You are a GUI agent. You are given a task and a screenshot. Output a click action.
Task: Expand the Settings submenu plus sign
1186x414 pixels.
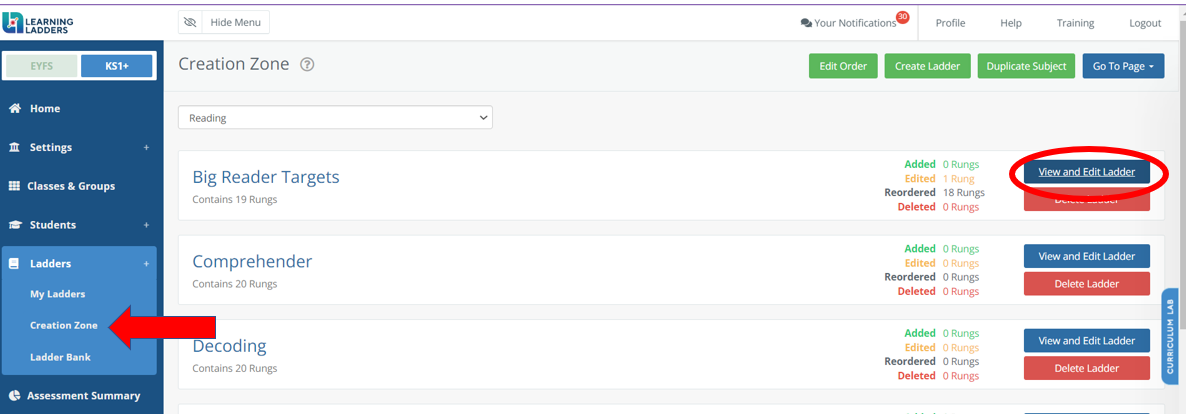coord(146,148)
